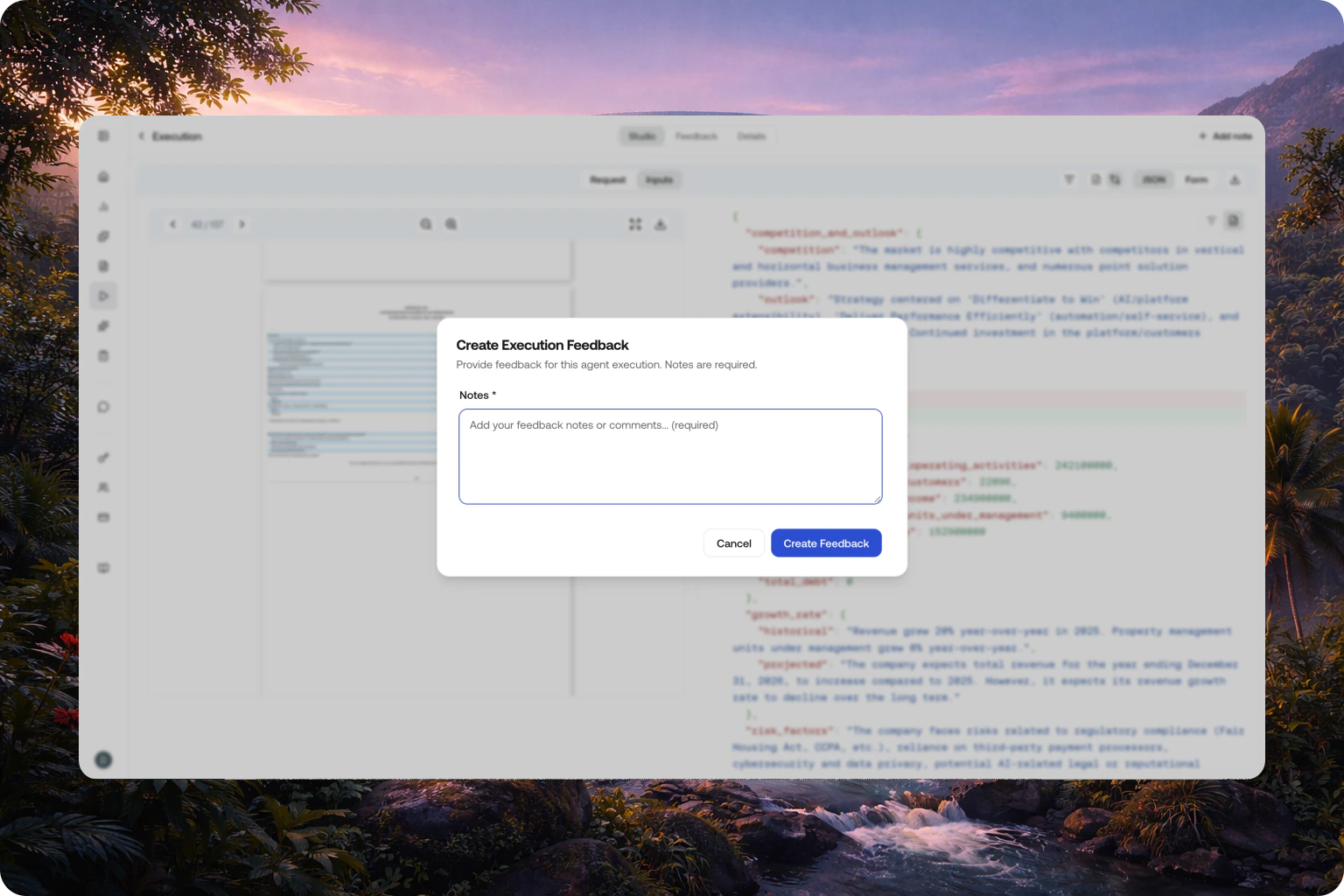Switch to the Details tab
Viewport: 1344px width, 896px height.
click(751, 136)
